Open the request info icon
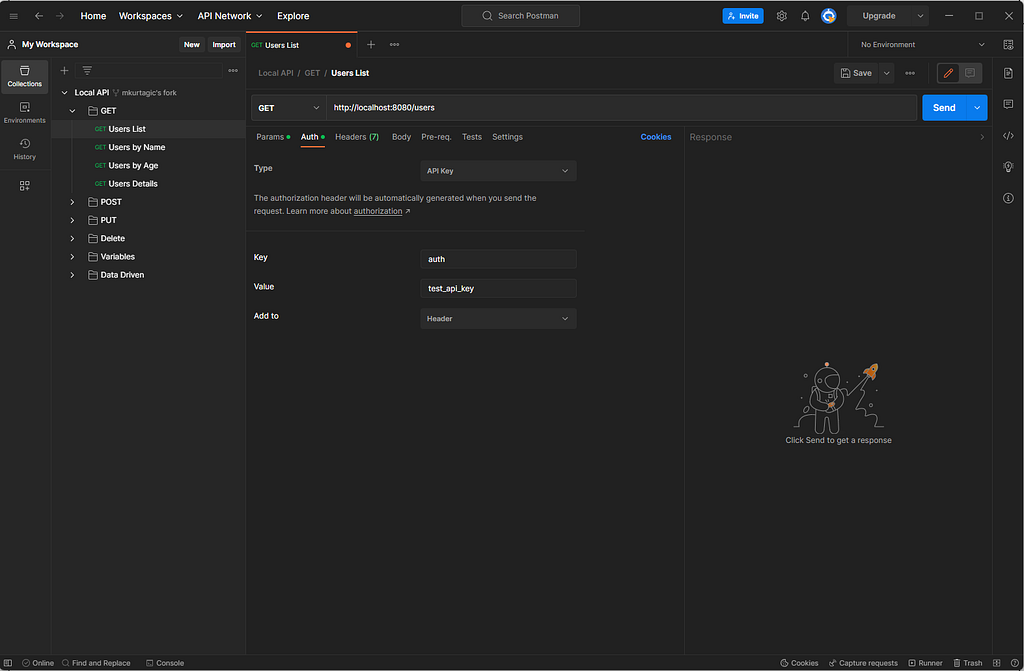The image size is (1024, 671). [x=1008, y=199]
